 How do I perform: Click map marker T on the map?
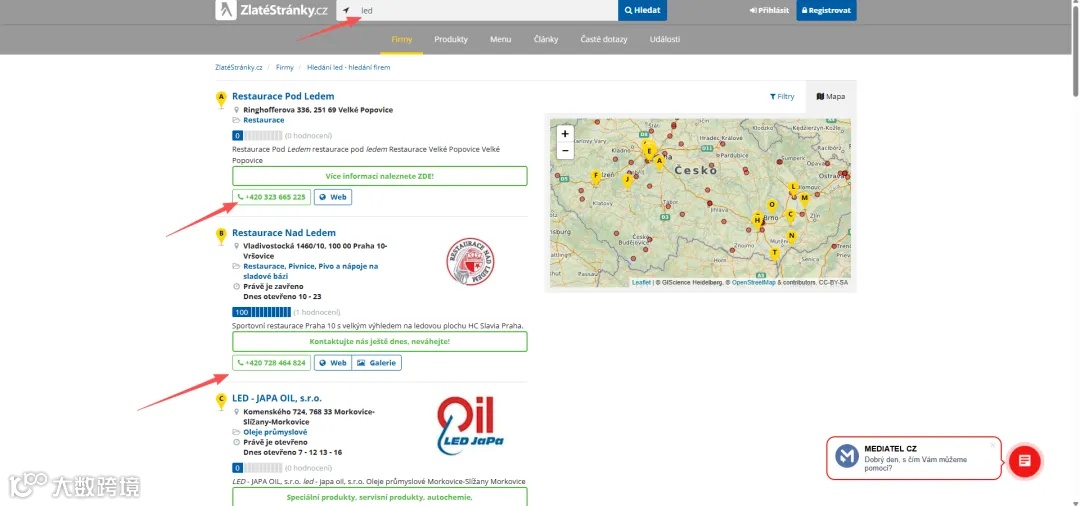point(775,255)
